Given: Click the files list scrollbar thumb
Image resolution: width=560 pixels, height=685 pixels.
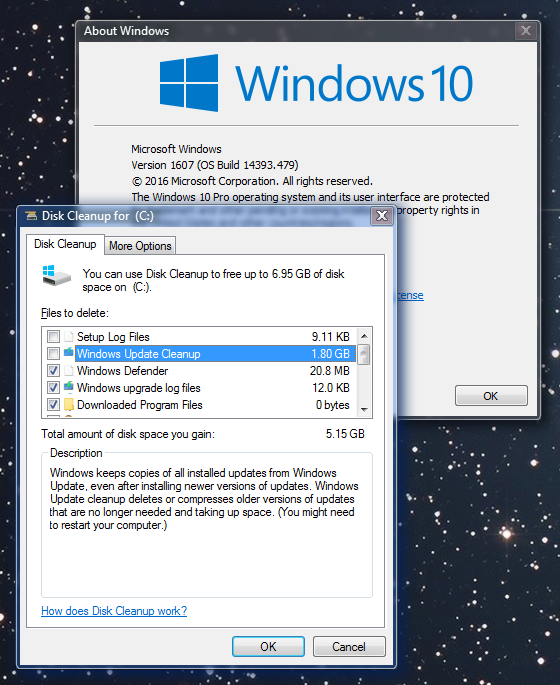Looking at the screenshot, I should click(x=364, y=354).
